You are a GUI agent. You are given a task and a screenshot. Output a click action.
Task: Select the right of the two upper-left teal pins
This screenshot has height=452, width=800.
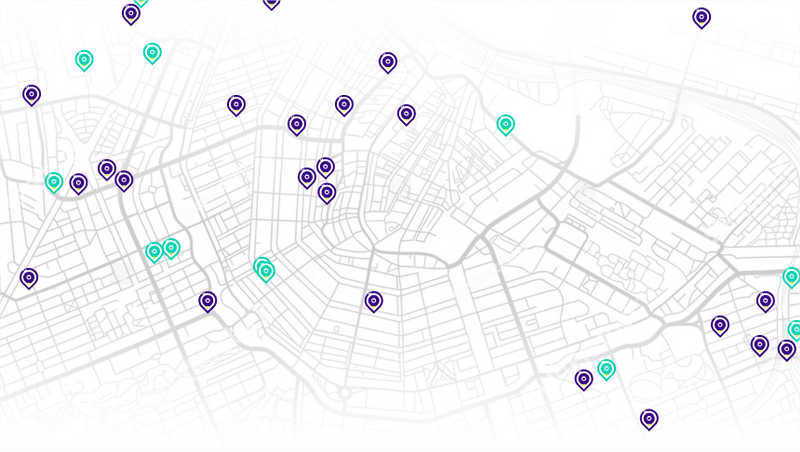coord(152,54)
